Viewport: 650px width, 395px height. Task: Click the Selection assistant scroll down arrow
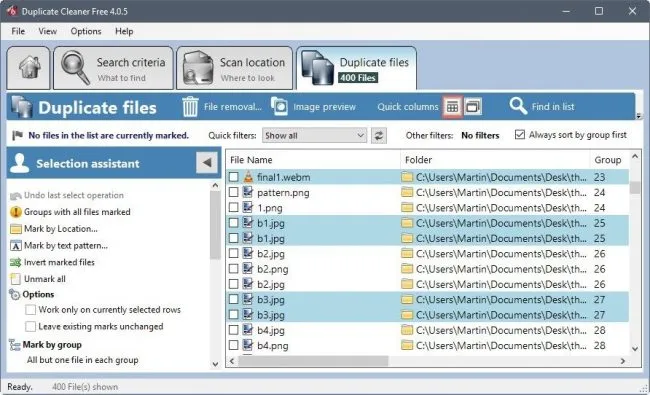pyautogui.click(x=215, y=364)
